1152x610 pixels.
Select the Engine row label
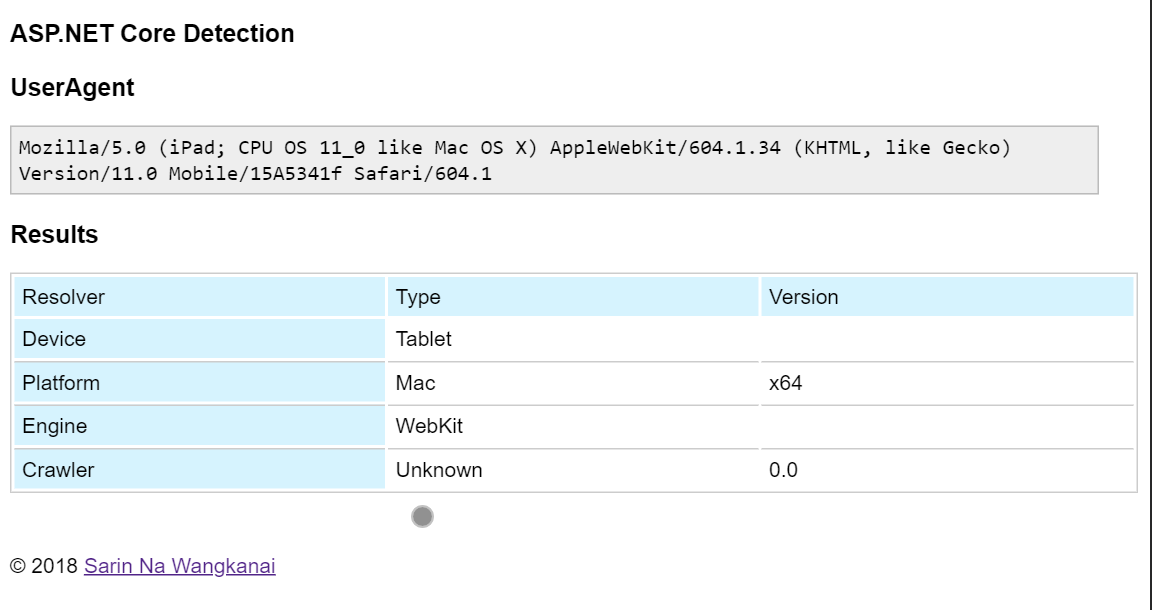(x=49, y=426)
